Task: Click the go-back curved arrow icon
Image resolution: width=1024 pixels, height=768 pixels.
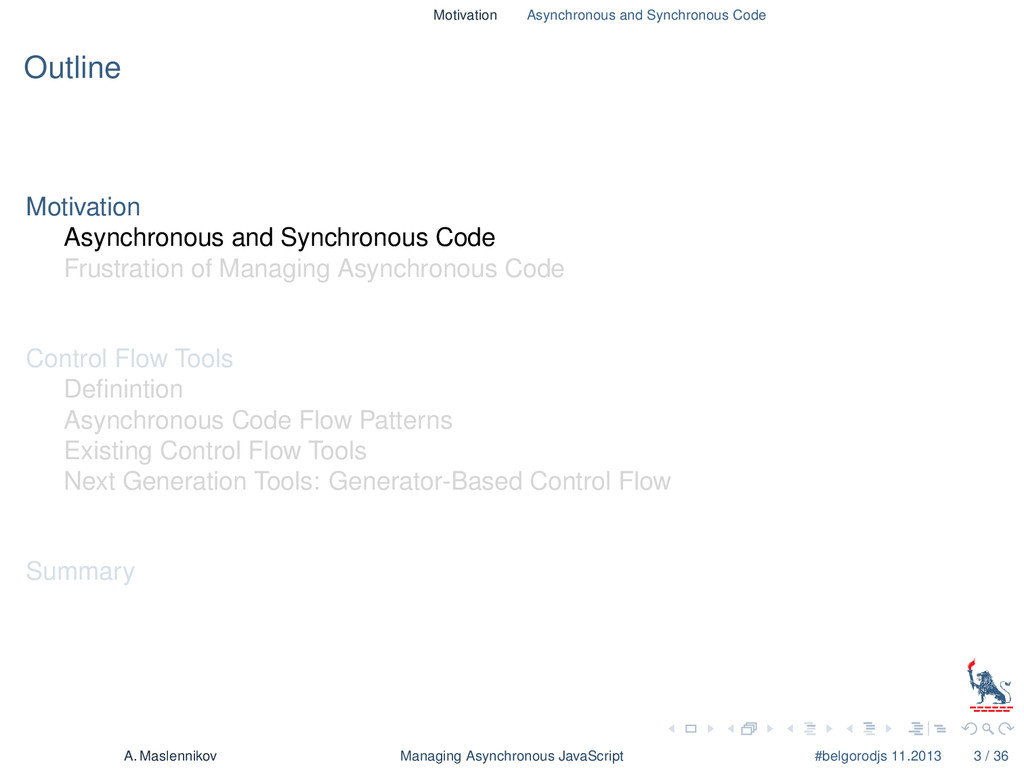Action: tap(970, 729)
